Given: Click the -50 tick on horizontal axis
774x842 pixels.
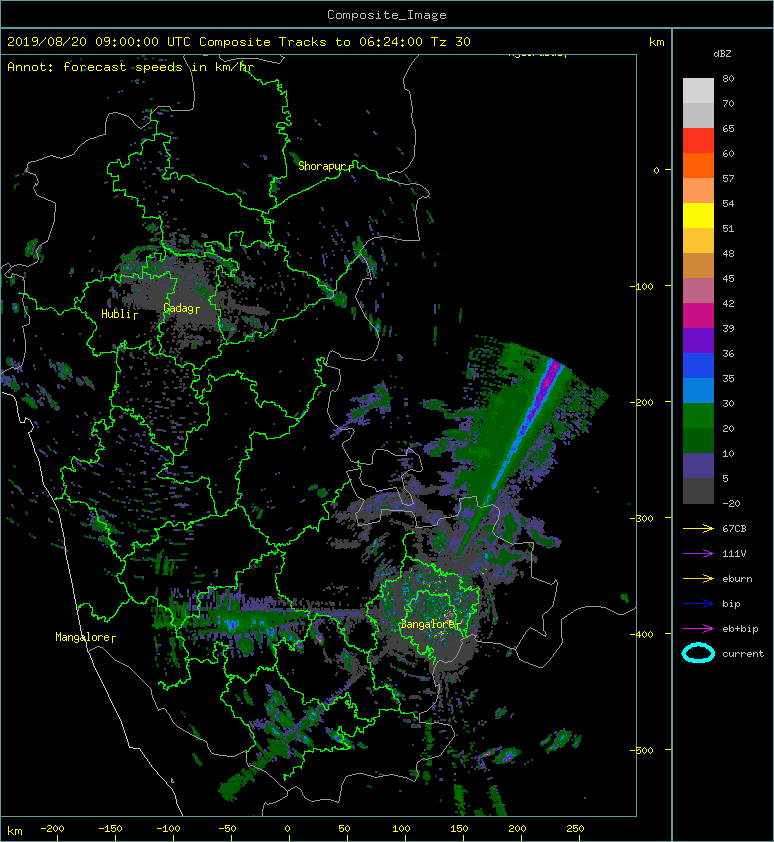Looking at the screenshot, I should point(227,829).
